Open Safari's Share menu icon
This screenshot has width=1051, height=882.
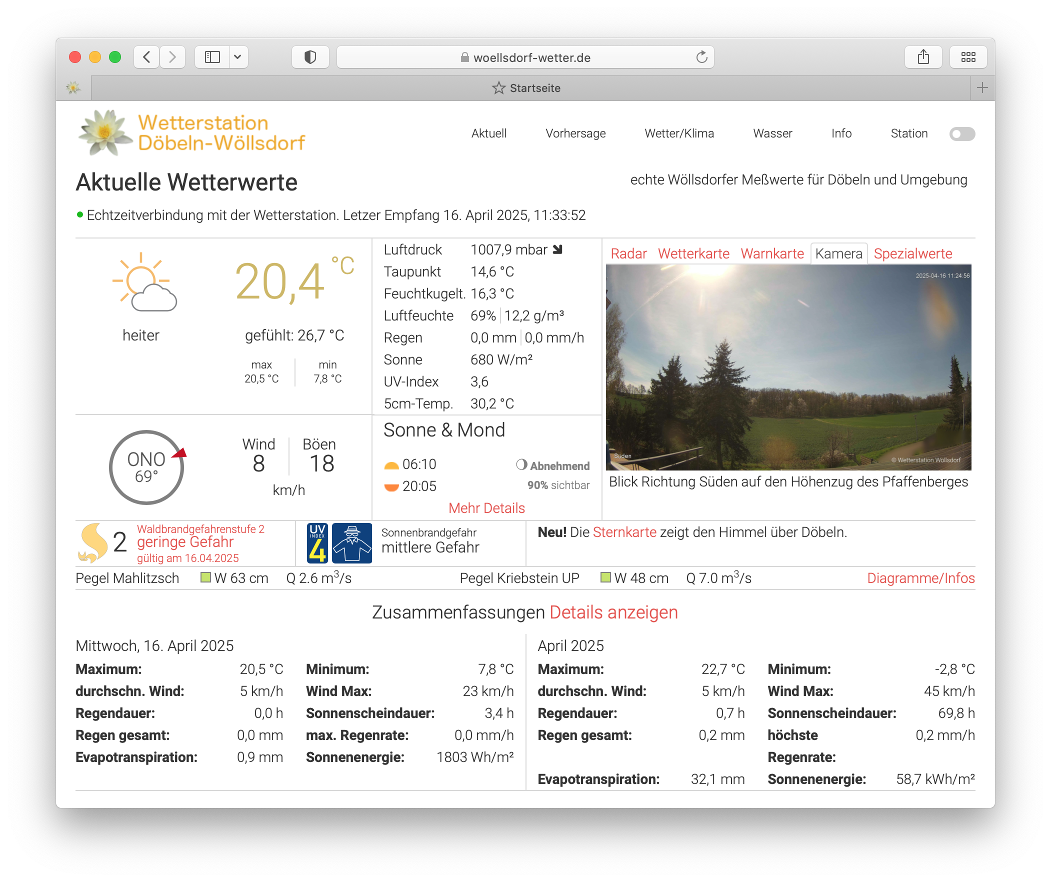(x=923, y=57)
